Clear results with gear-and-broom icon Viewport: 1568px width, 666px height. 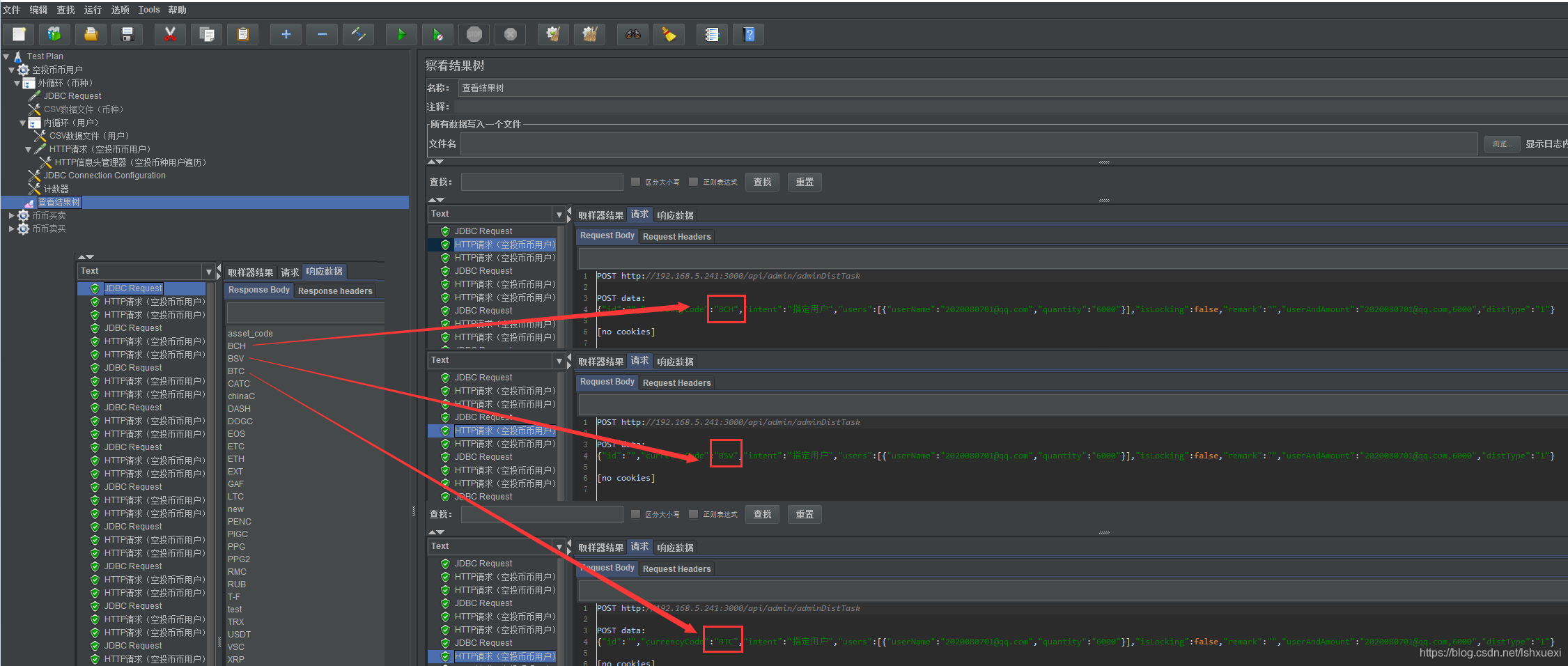click(553, 34)
